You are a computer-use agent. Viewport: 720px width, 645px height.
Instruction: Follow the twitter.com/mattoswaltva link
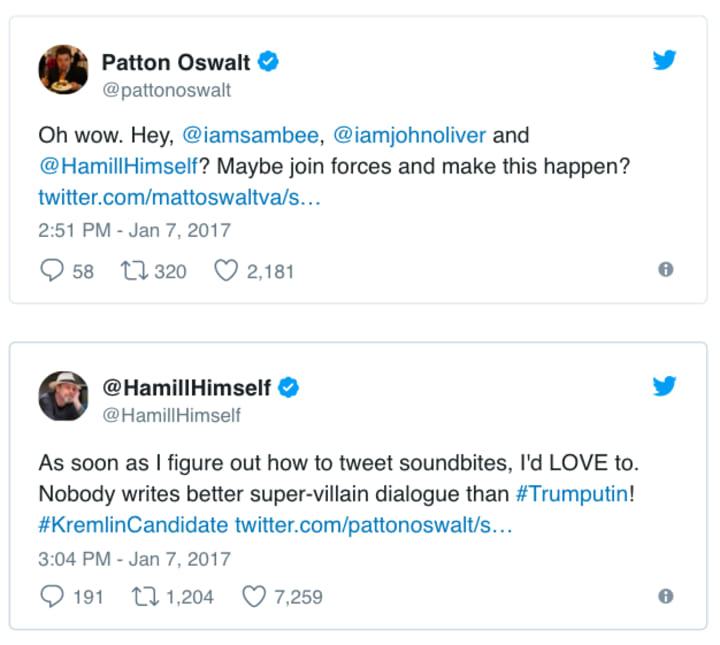coord(179,197)
